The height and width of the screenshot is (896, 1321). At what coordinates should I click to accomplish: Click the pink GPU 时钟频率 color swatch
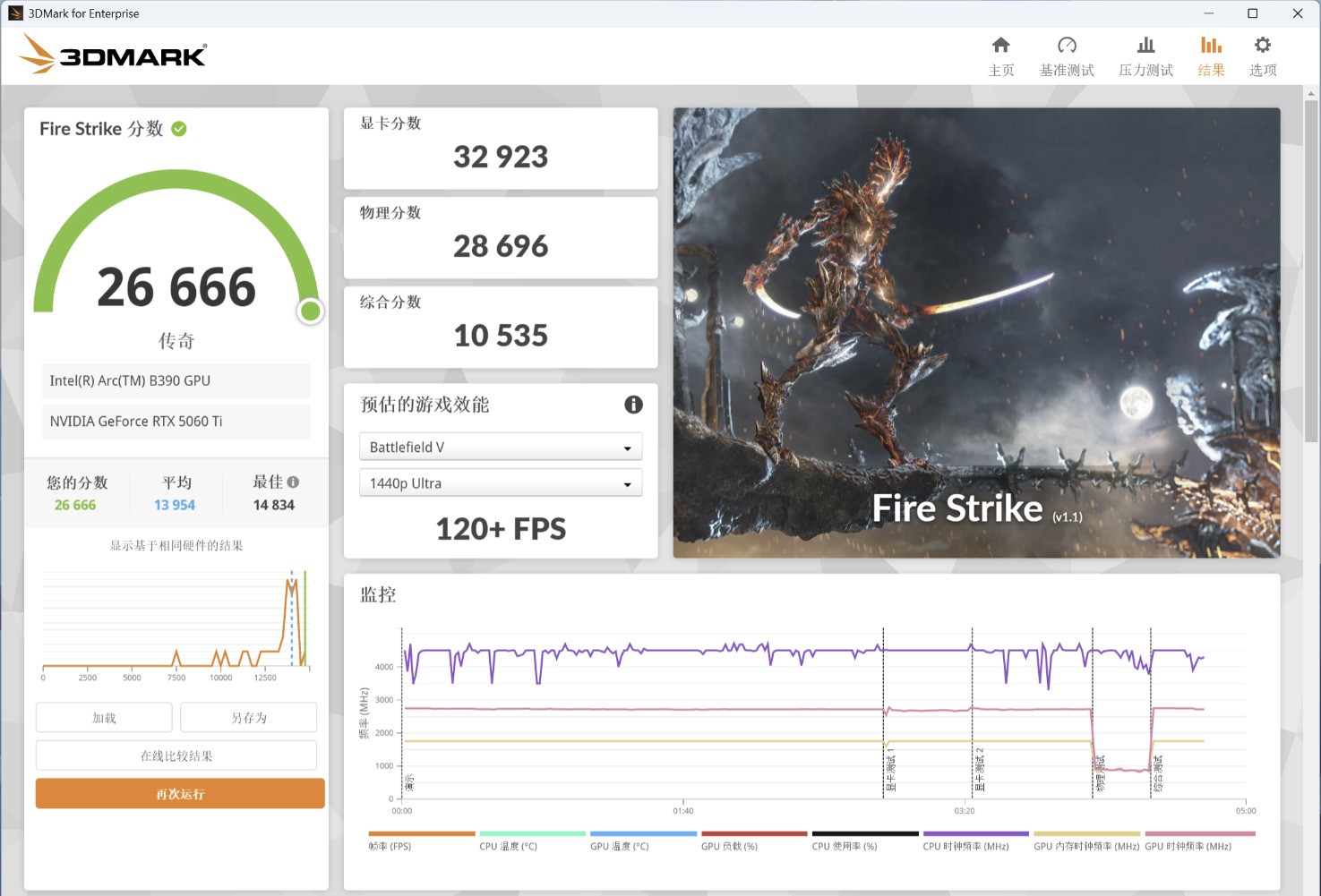tap(1200, 833)
